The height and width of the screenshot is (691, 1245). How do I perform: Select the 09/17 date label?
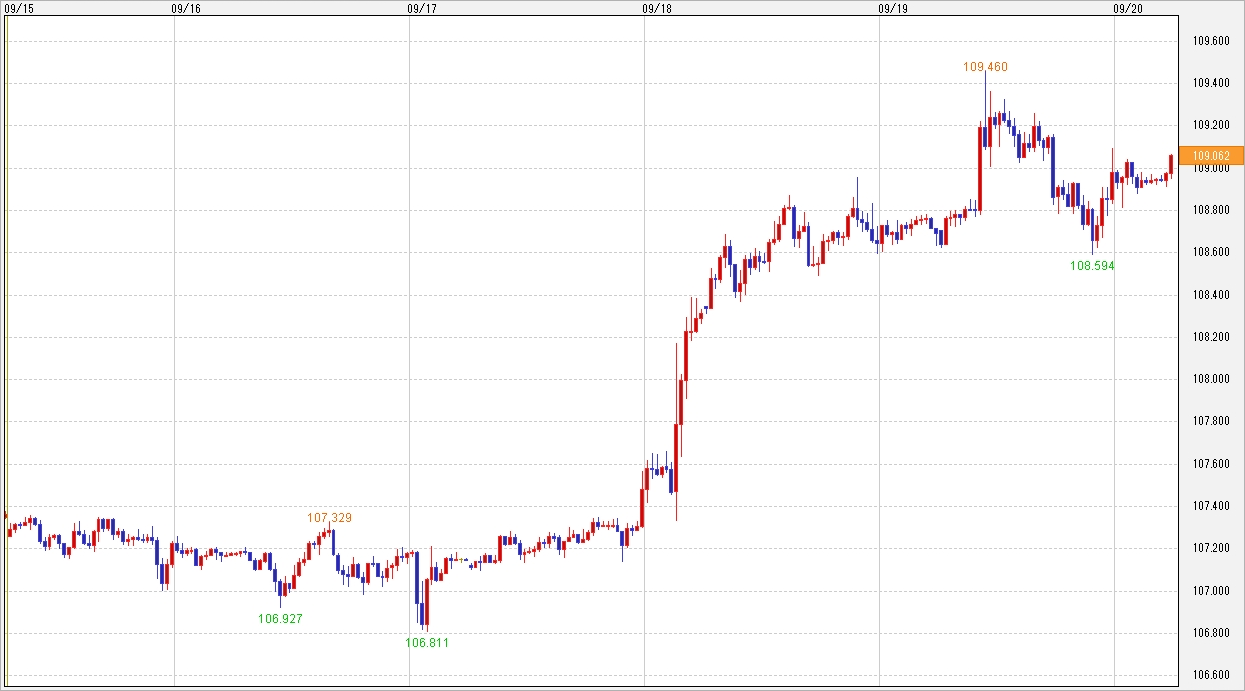coord(422,8)
